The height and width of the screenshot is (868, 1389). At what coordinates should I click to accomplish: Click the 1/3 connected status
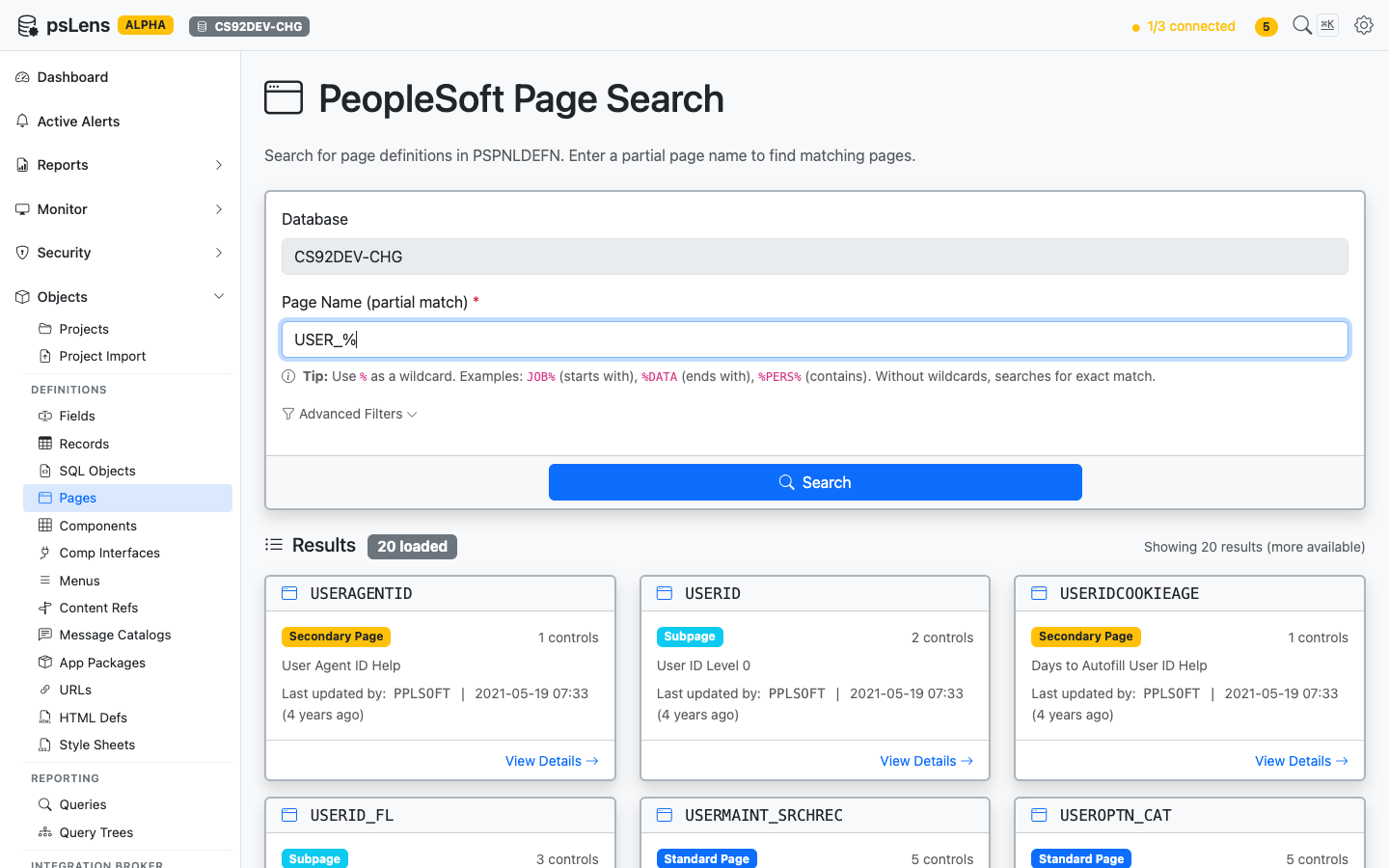(x=1184, y=26)
